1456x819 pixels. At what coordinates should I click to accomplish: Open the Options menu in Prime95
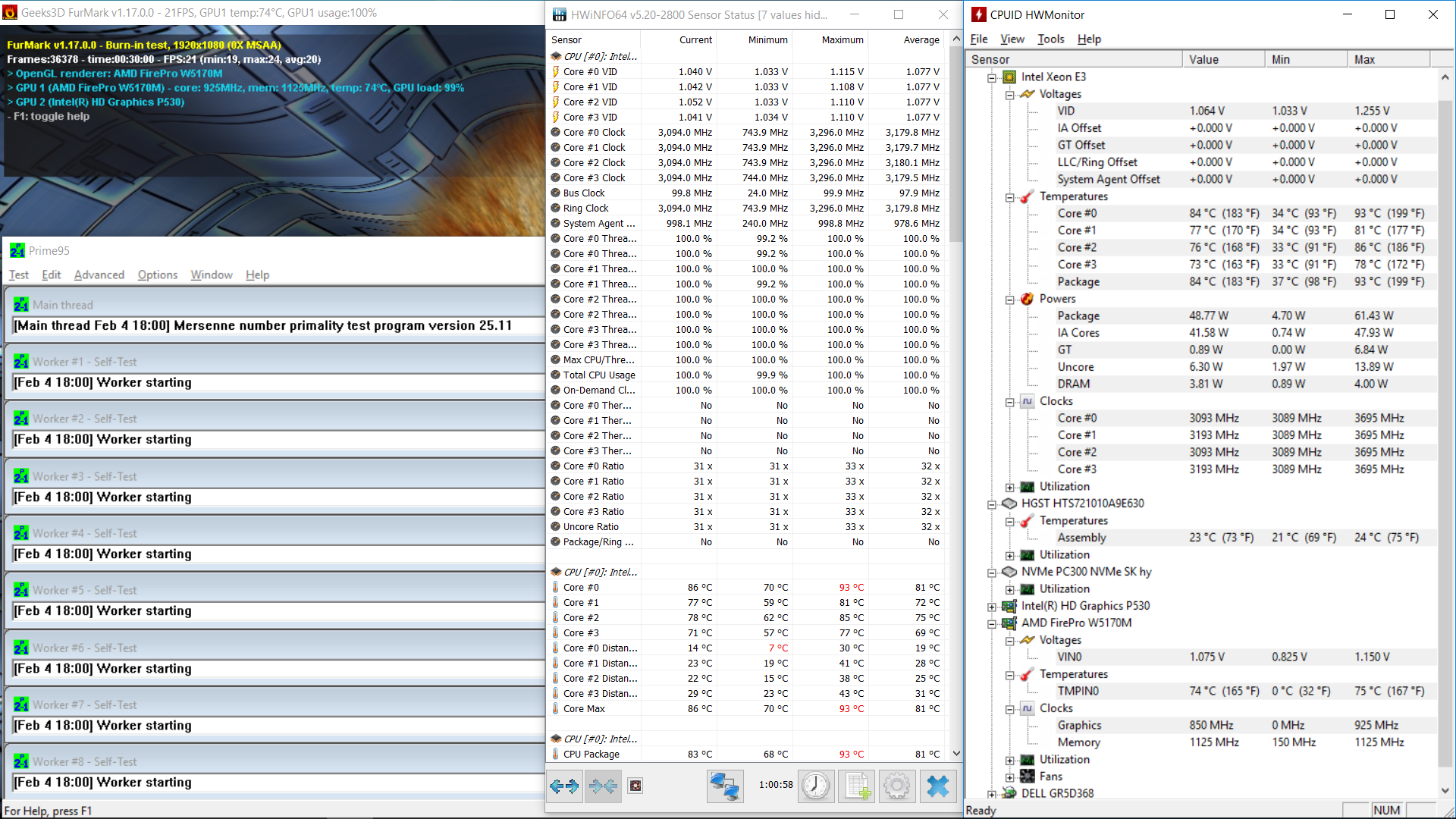[x=158, y=275]
